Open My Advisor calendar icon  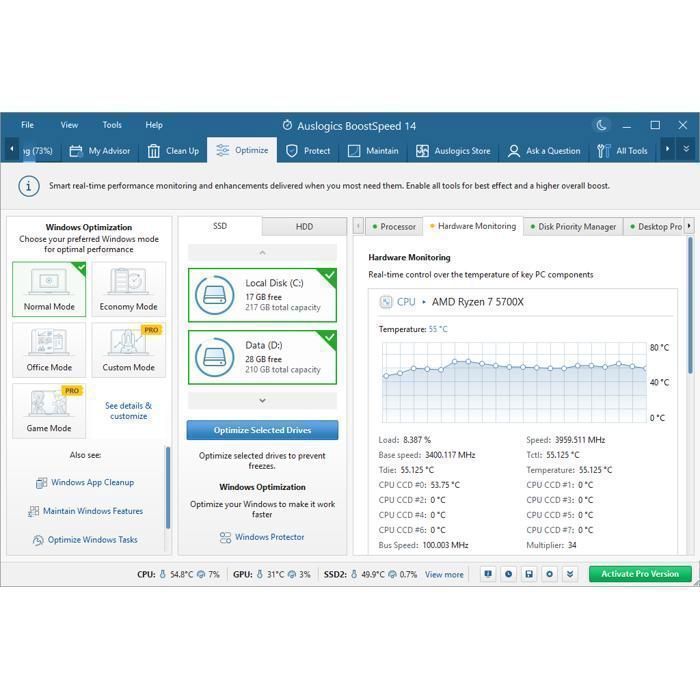(75, 151)
